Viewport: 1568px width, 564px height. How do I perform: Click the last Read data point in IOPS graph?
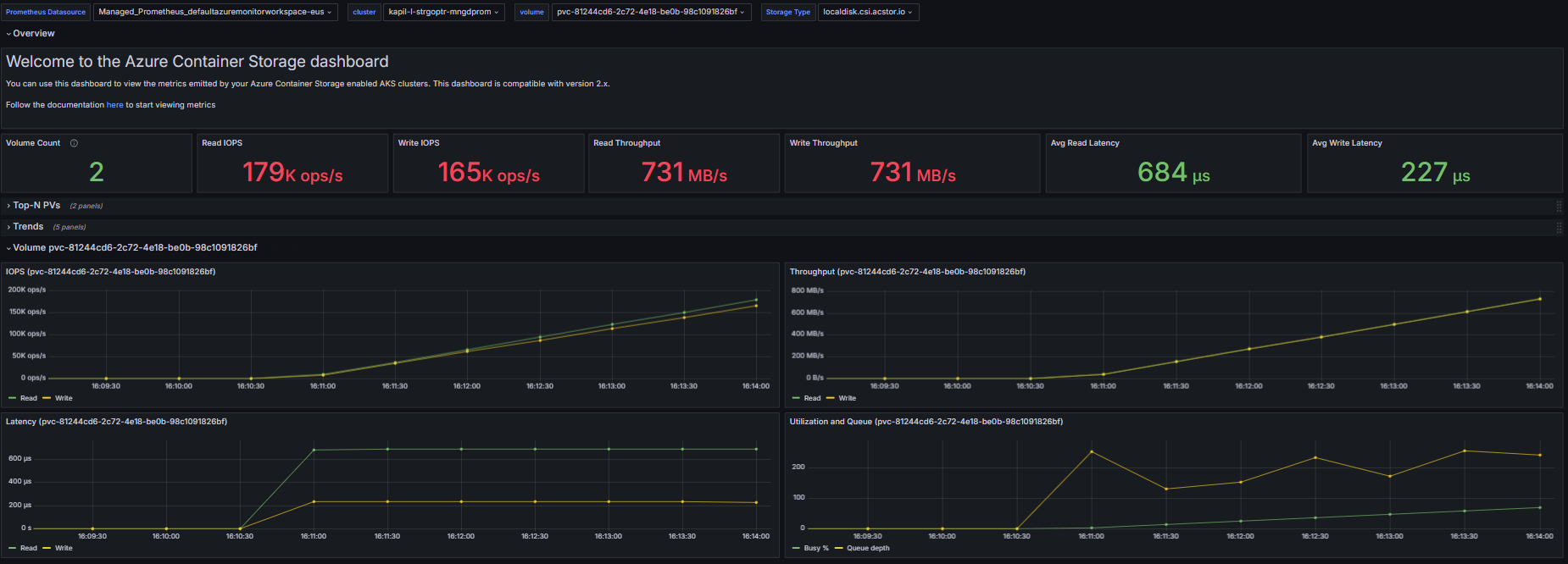[756, 300]
